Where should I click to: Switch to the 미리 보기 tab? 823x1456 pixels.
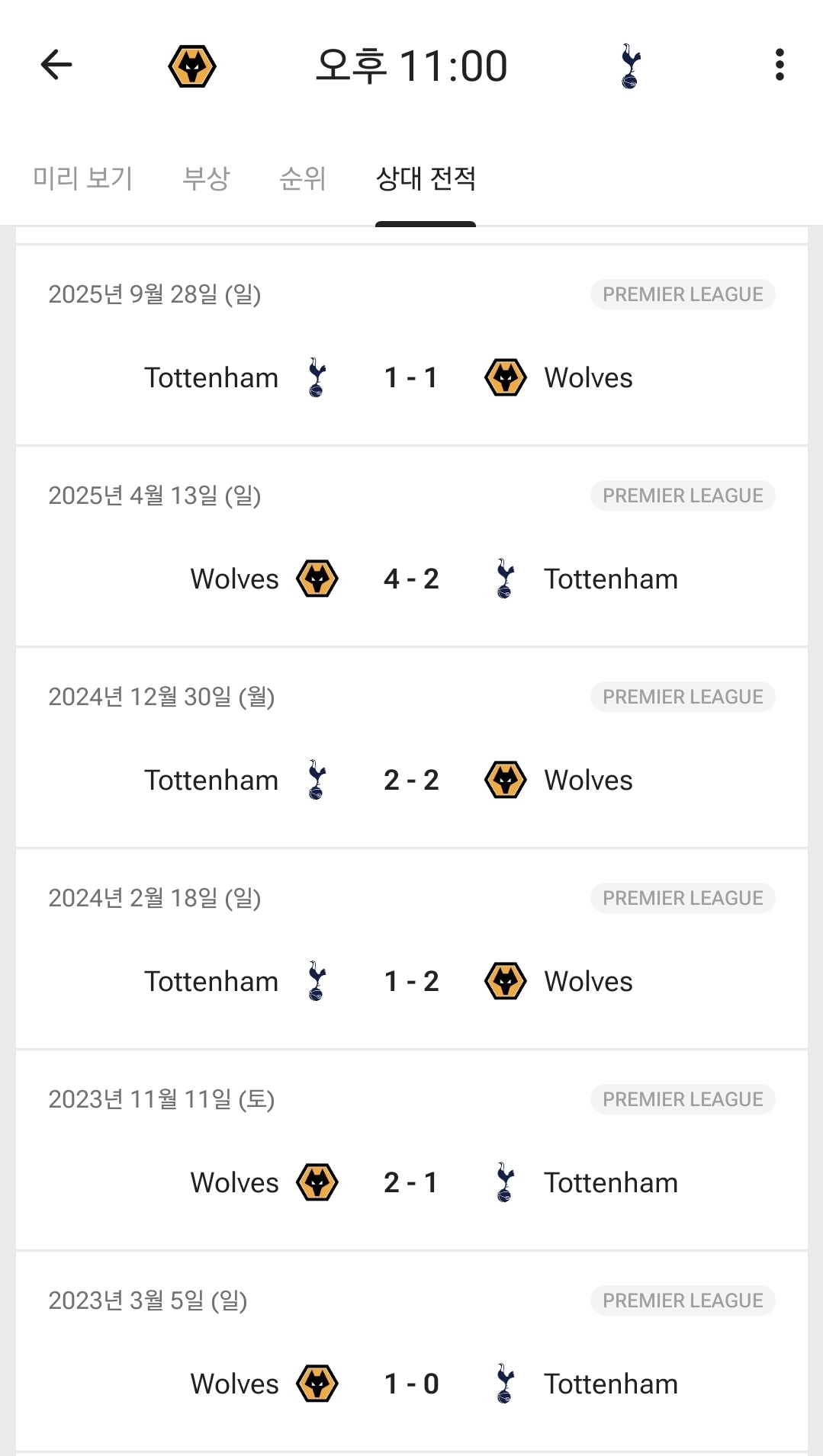coord(83,178)
